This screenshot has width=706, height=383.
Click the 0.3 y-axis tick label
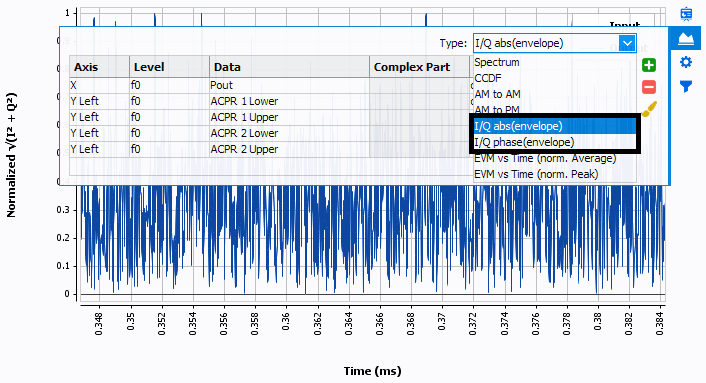click(63, 210)
